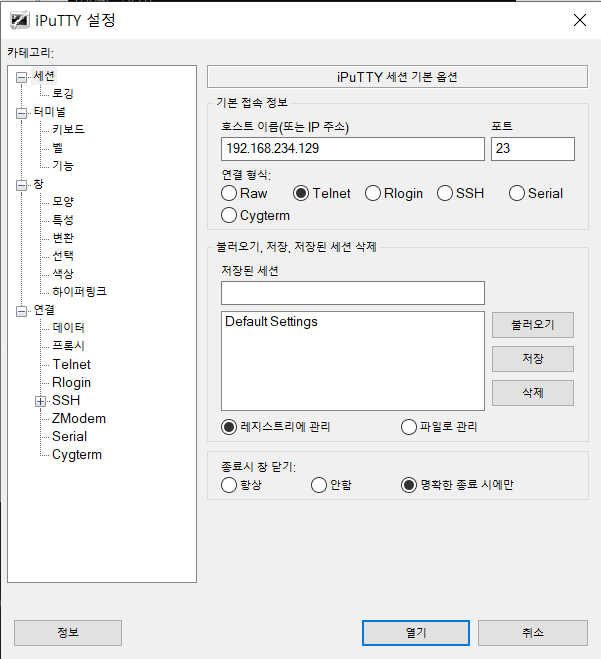
Task: Open the Telnet category in tree
Action: click(71, 364)
